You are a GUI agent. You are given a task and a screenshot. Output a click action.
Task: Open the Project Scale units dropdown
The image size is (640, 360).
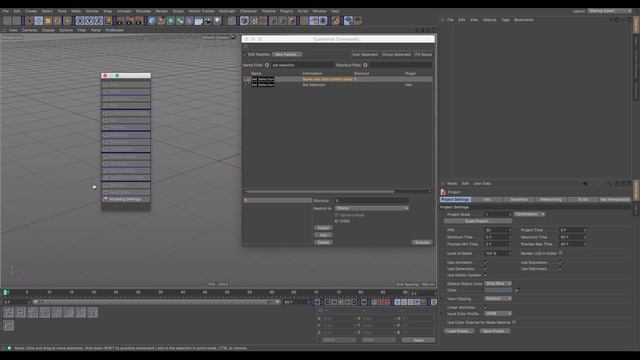click(529, 214)
